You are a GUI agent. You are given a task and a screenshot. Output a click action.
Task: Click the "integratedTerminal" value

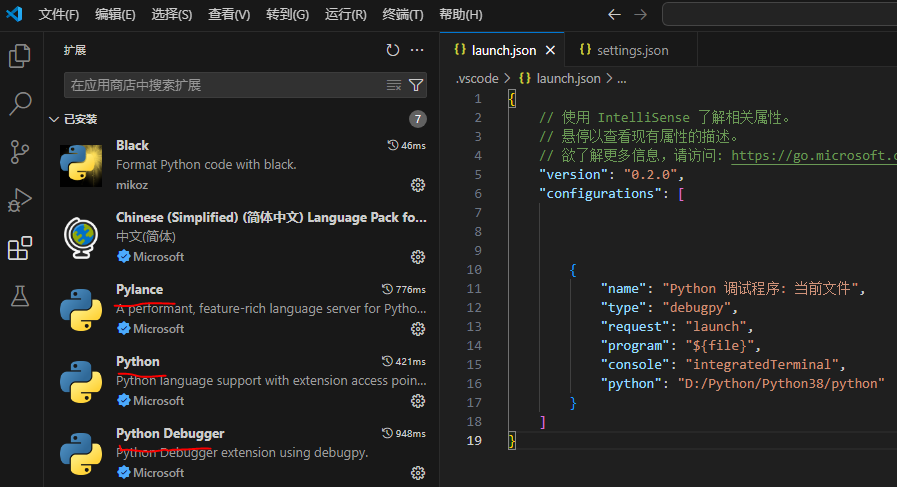(761, 365)
